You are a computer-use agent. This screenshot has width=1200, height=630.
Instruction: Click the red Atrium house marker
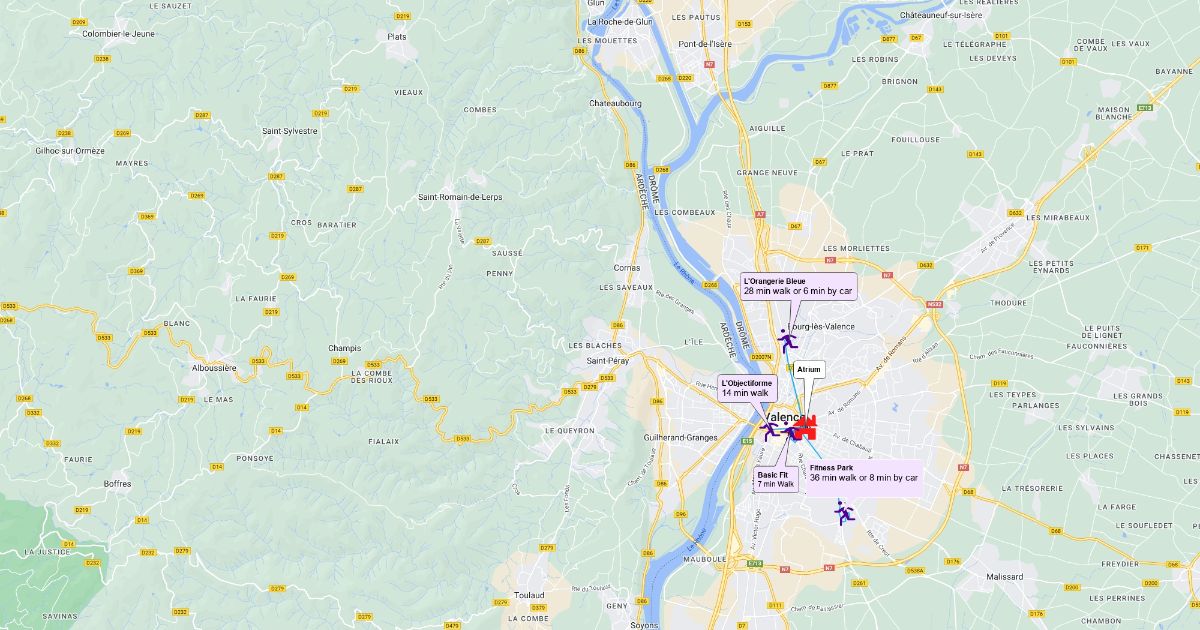807,428
